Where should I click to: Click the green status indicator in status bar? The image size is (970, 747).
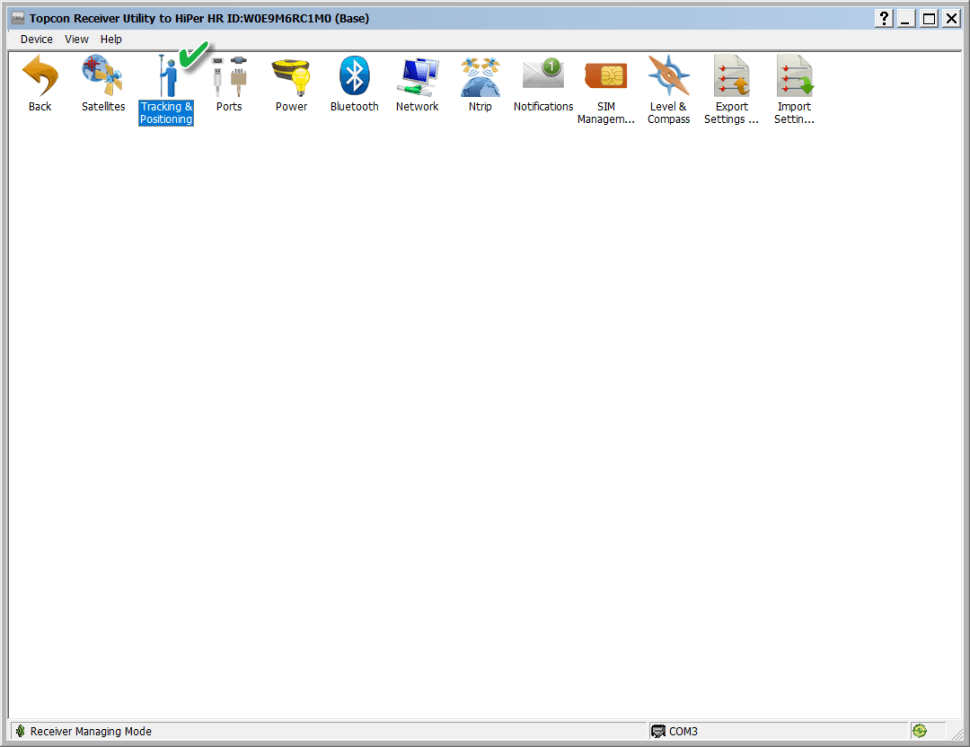coord(920,731)
